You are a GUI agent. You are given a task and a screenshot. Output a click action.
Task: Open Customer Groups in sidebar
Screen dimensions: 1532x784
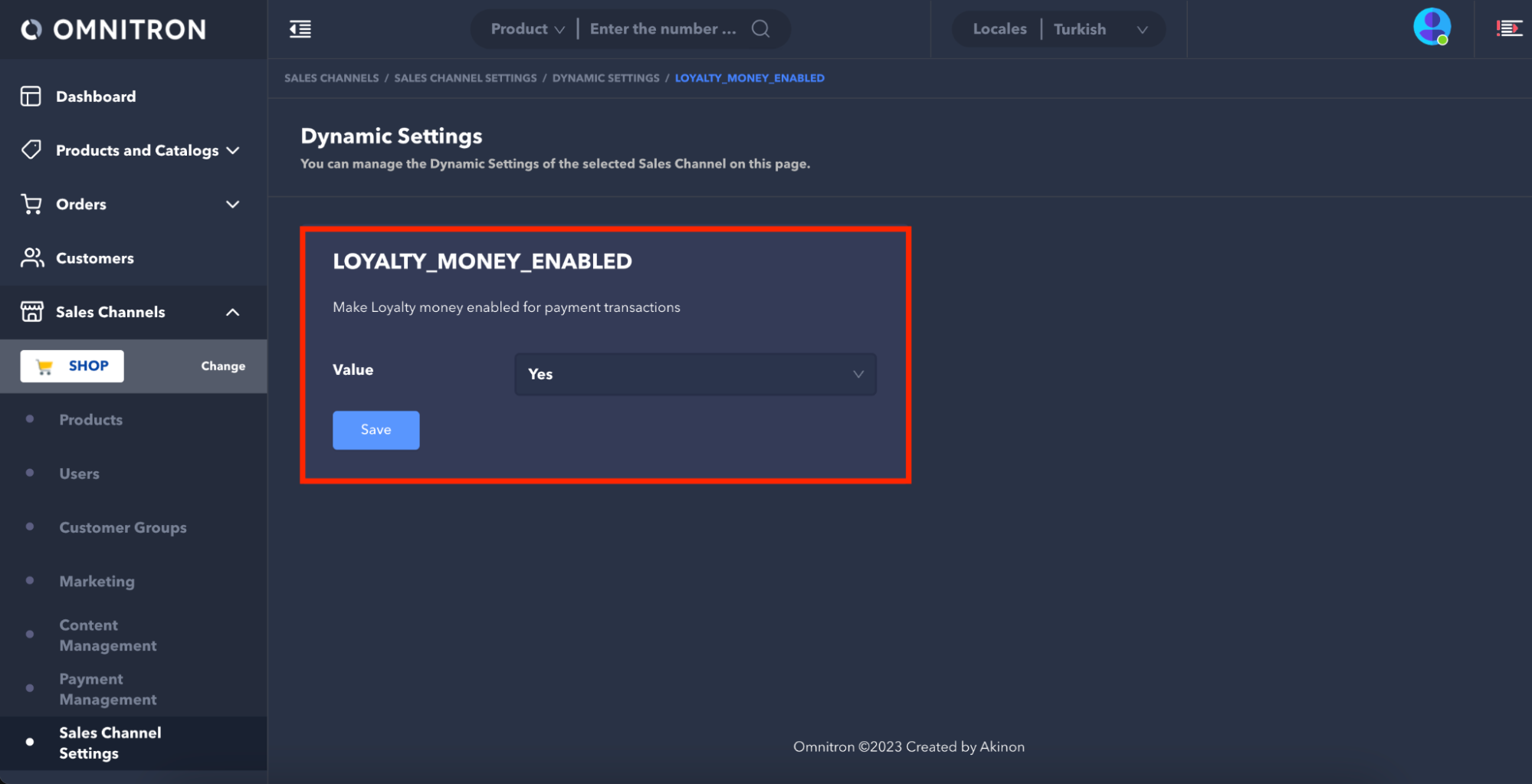click(123, 527)
